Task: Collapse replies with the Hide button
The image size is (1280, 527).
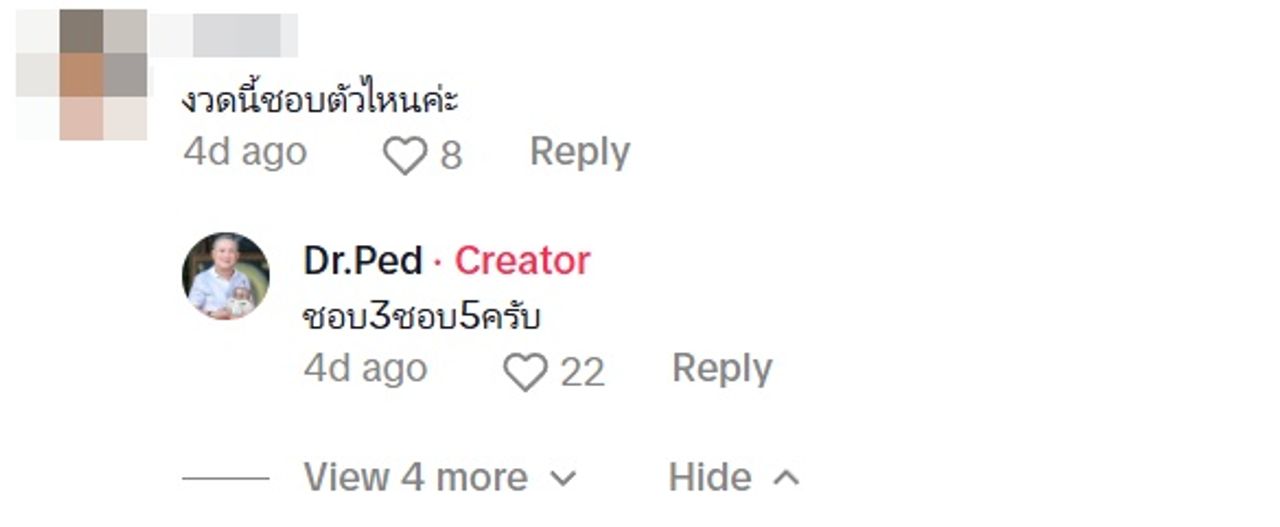Action: 710,477
